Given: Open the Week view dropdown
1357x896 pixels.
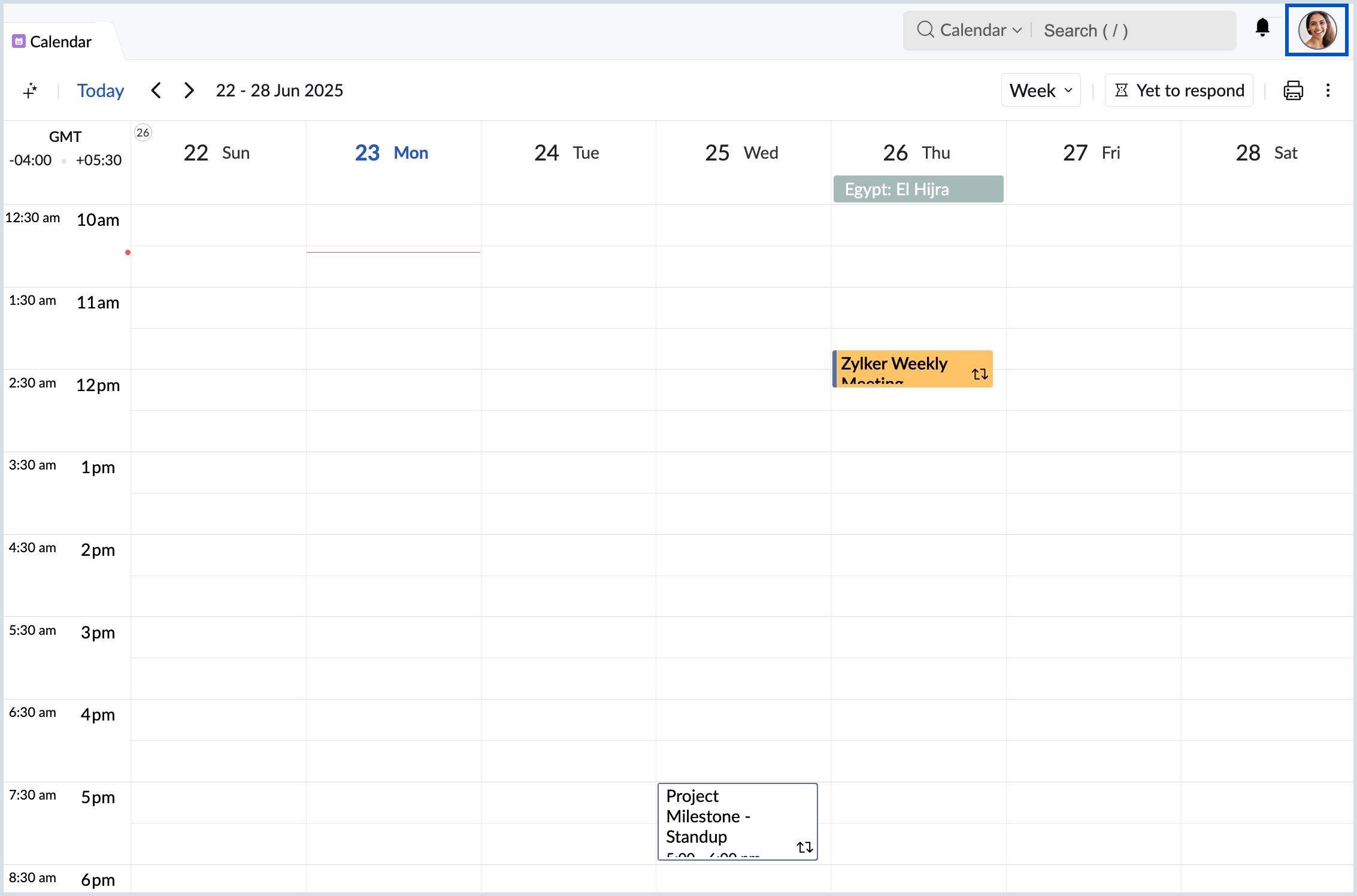Looking at the screenshot, I should [1040, 90].
